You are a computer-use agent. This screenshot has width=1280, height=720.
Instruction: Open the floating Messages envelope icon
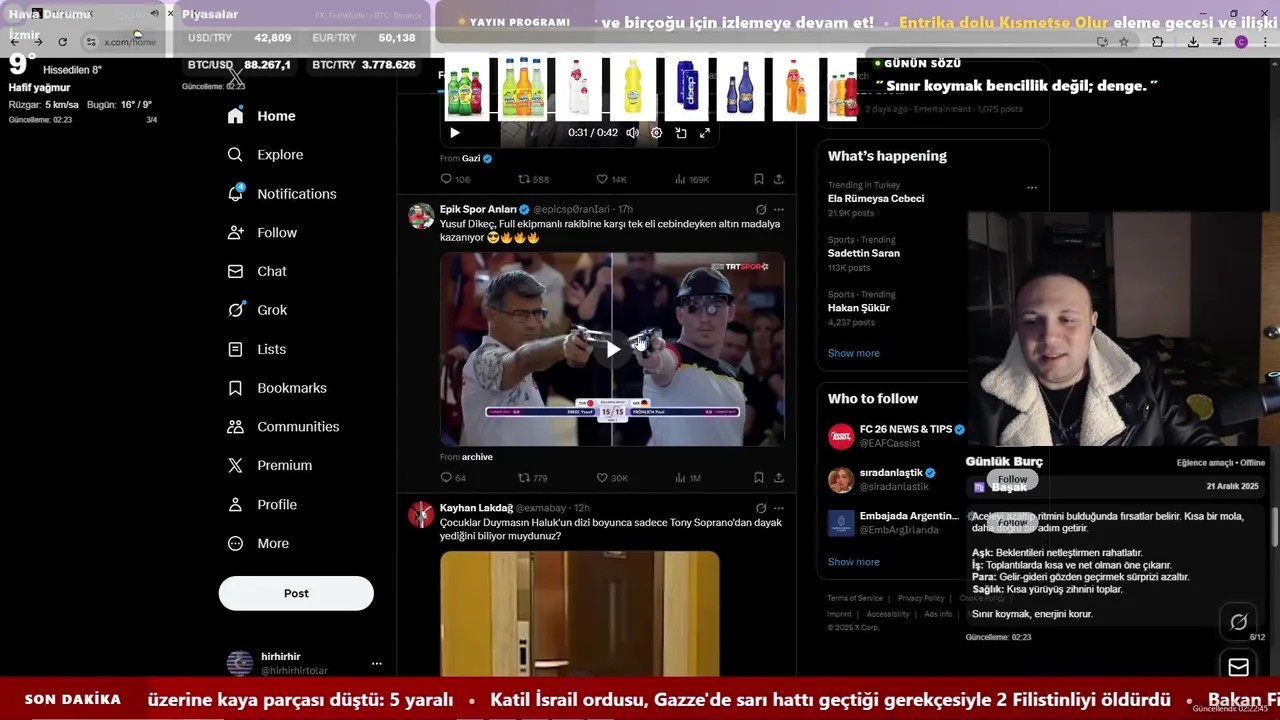click(1238, 667)
